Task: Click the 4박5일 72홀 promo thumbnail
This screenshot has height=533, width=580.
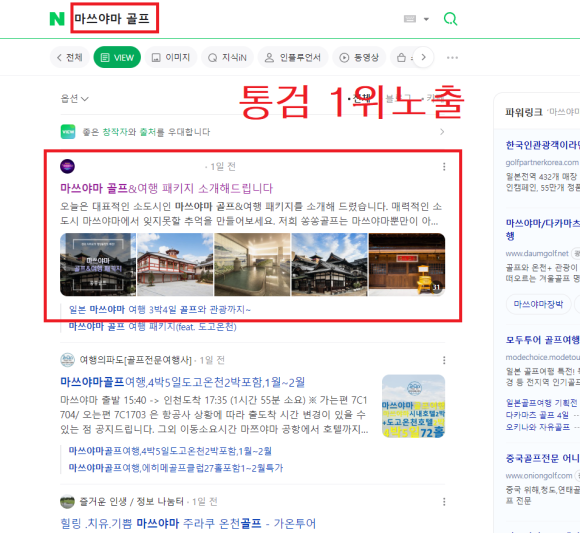Action: click(x=414, y=406)
